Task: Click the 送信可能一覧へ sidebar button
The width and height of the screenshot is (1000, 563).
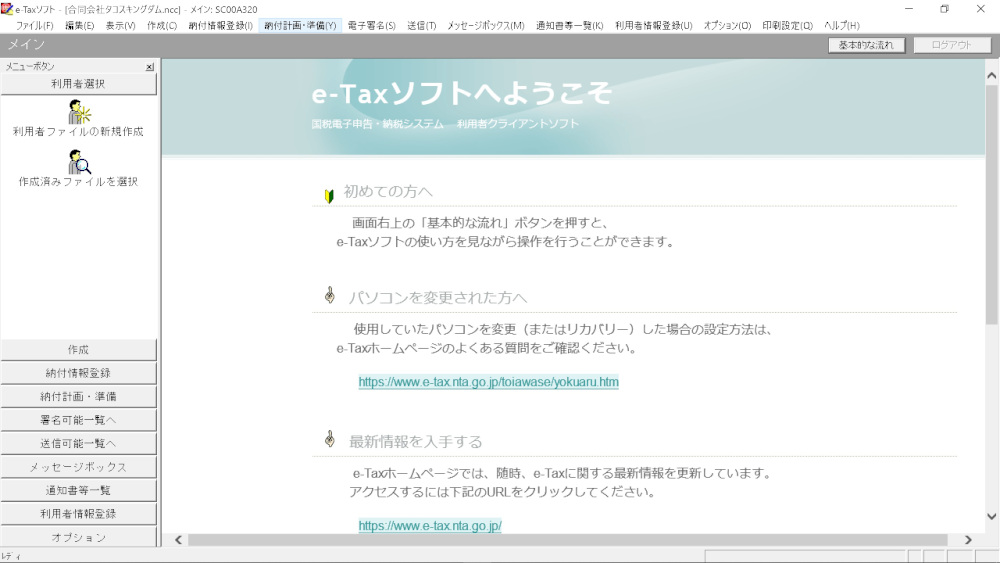Action: tap(78, 444)
